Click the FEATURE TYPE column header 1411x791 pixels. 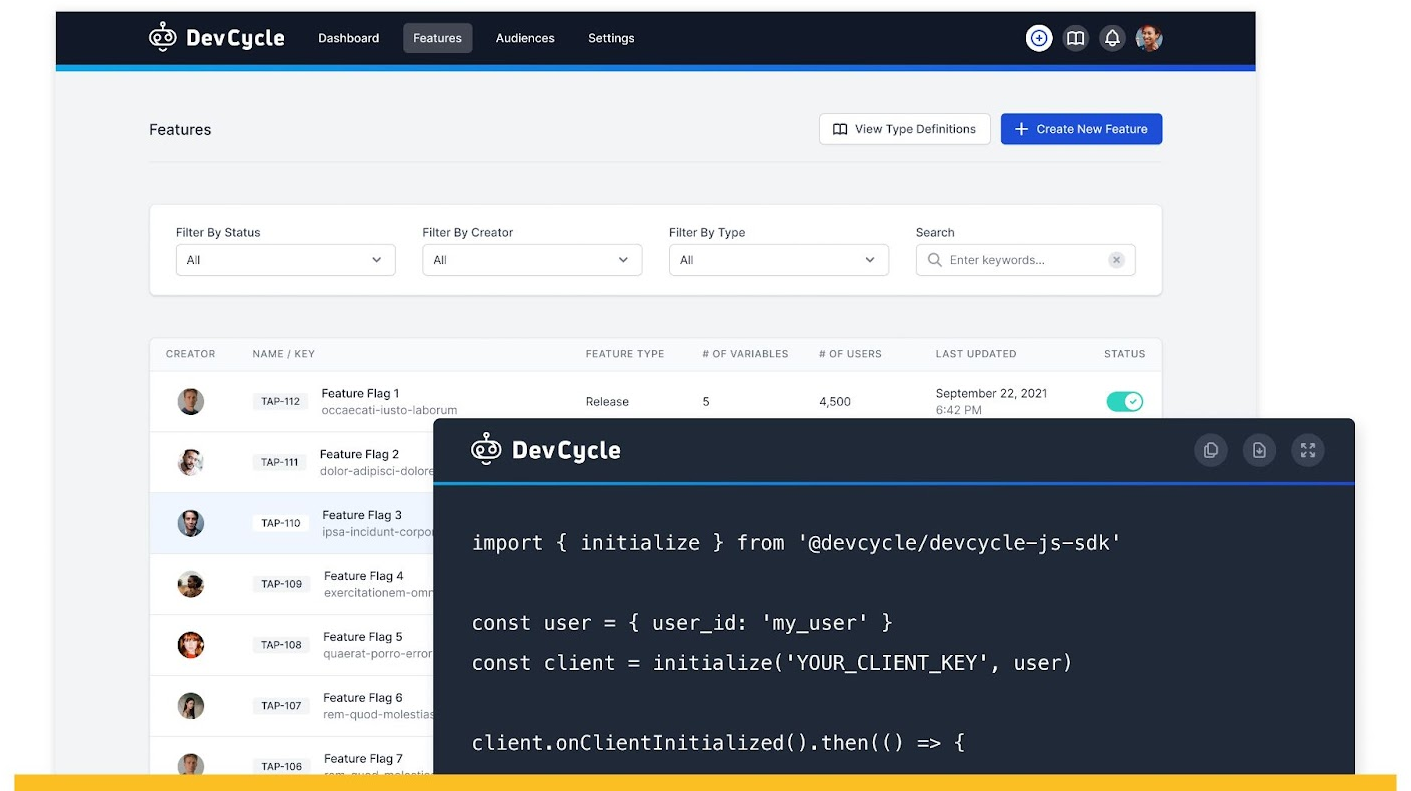625,354
